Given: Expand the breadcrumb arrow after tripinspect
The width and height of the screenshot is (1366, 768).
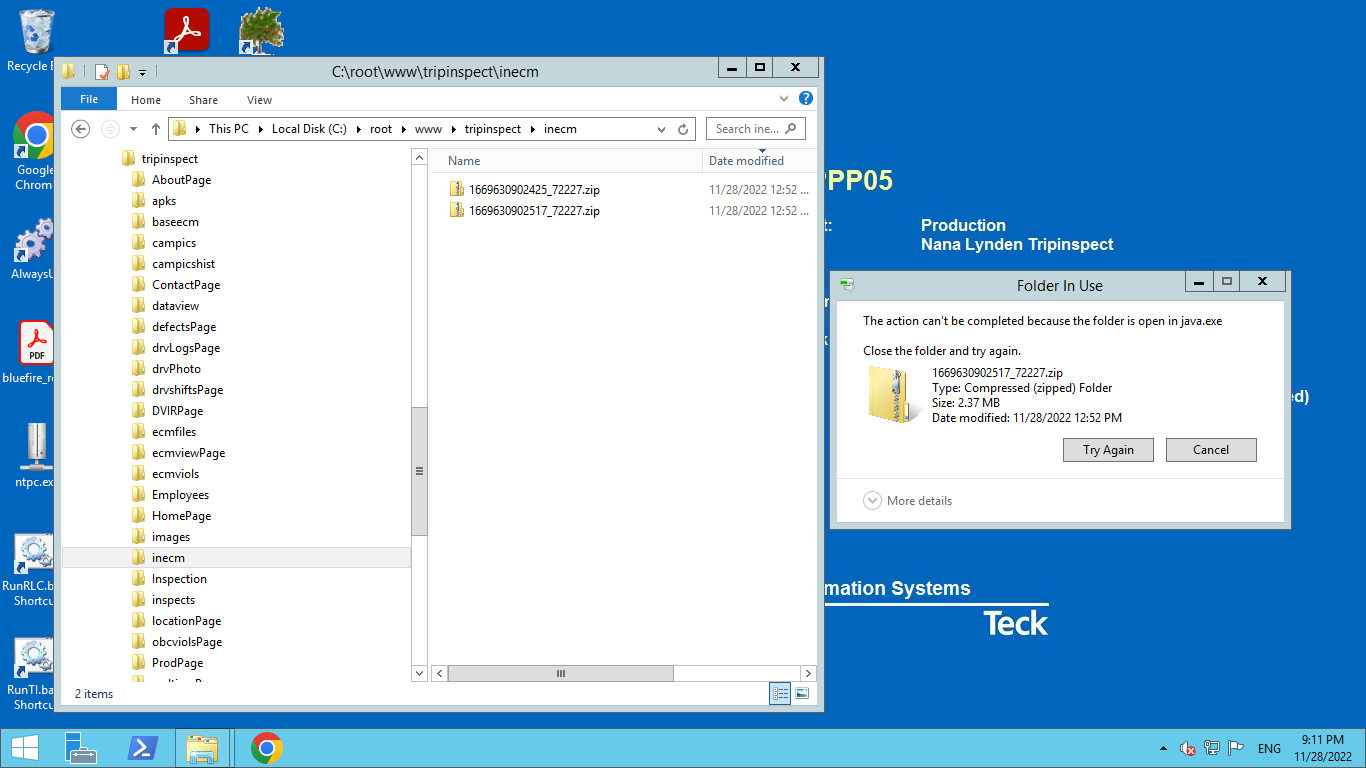Looking at the screenshot, I should 533,129.
